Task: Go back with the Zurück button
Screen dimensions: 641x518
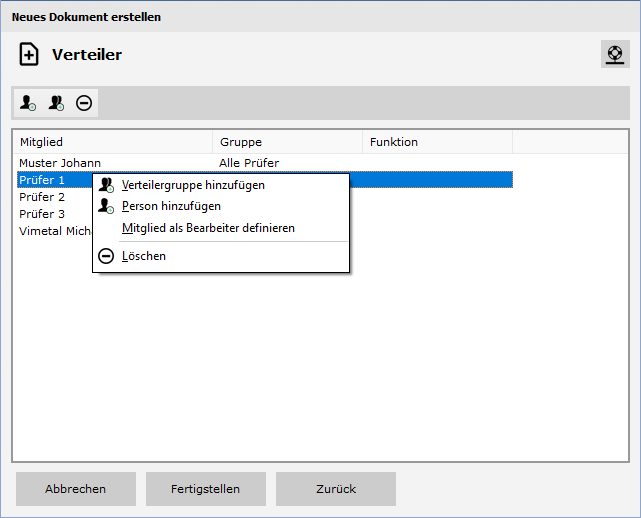Action: pos(336,489)
